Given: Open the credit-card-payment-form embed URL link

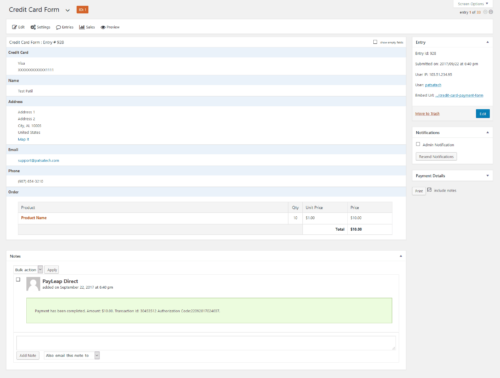Looking at the screenshot, I should pyautogui.click(x=459, y=95).
